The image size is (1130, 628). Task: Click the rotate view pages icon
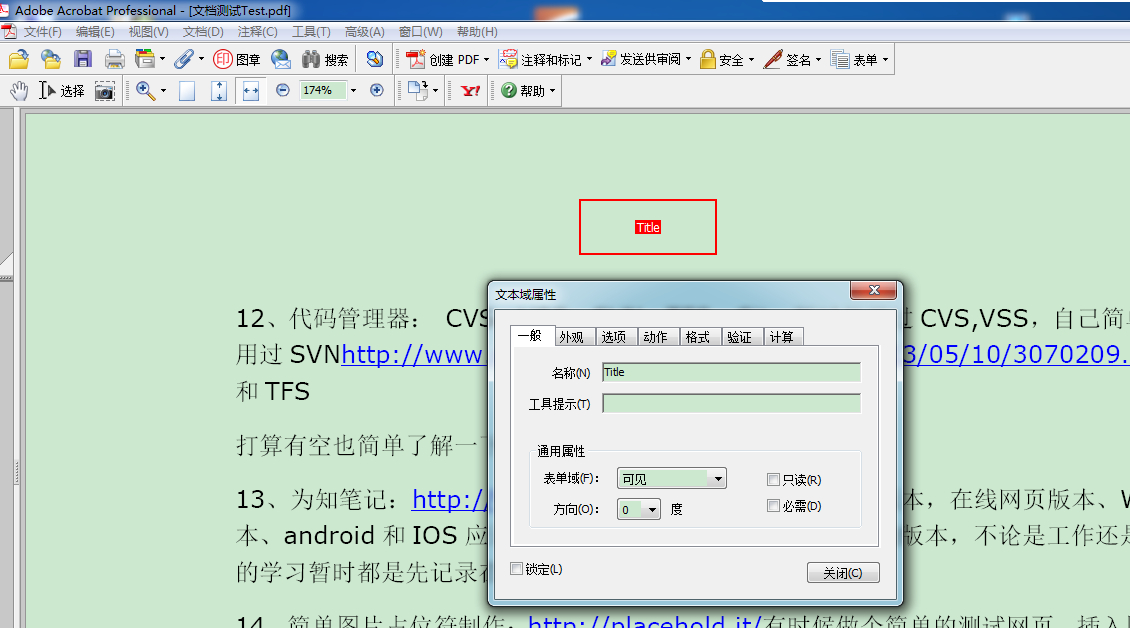point(417,91)
